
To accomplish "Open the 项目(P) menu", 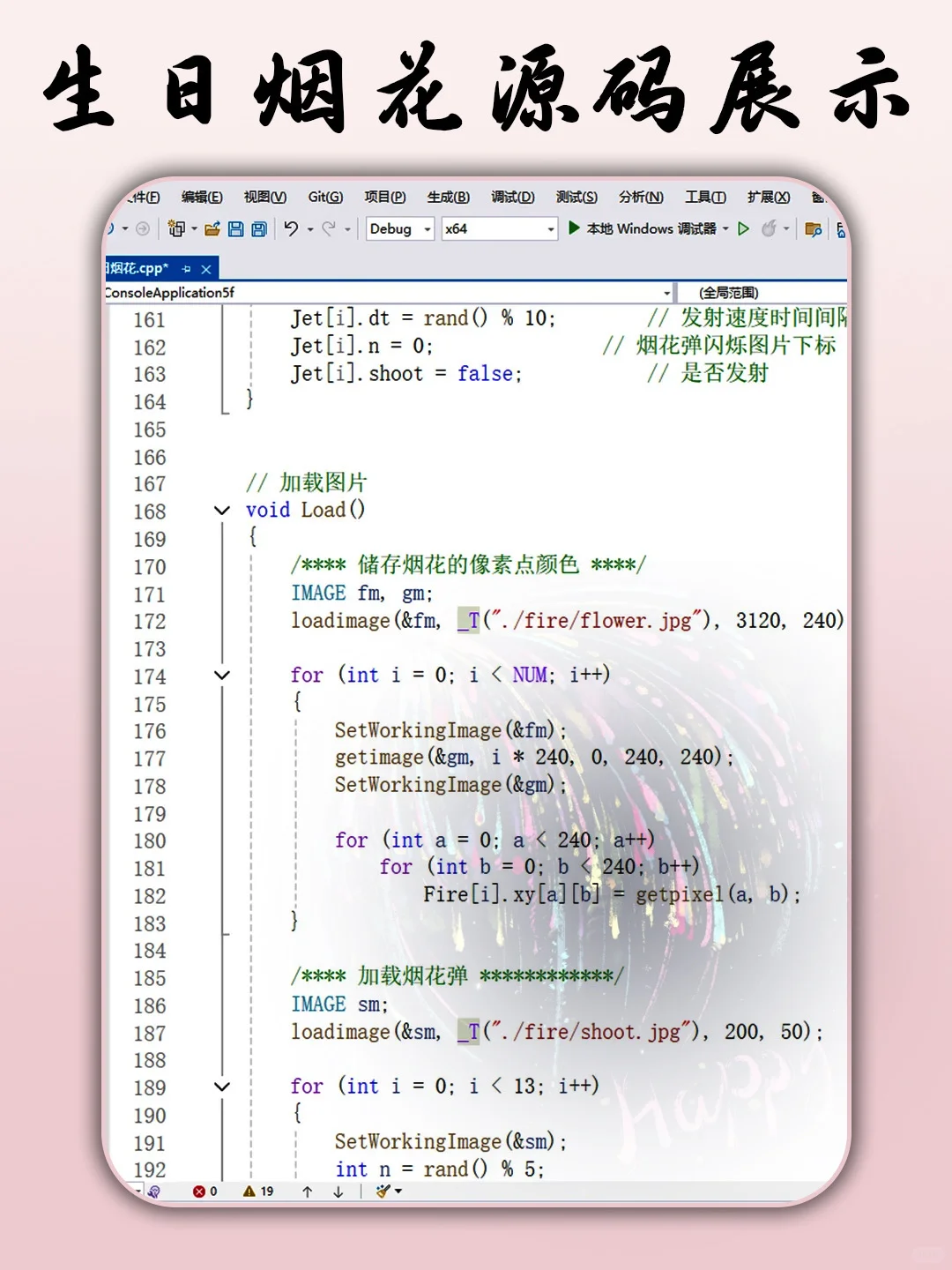I will 385,198.
